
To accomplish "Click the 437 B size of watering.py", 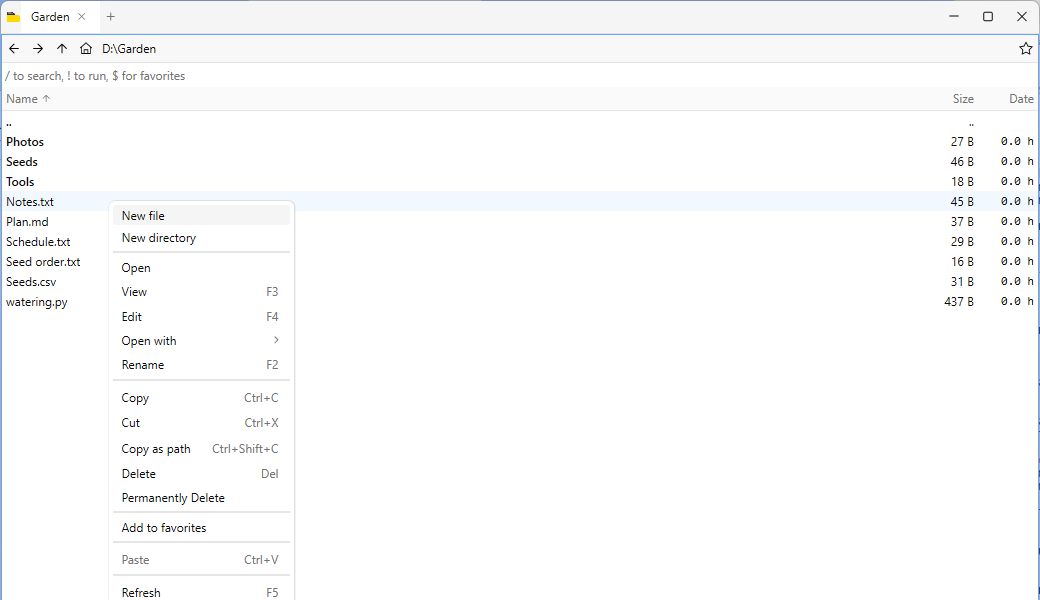I will [x=958, y=302].
